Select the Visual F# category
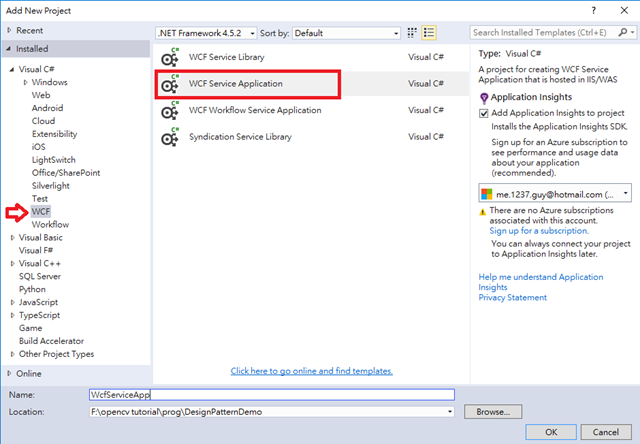640x444 pixels. click(x=36, y=251)
